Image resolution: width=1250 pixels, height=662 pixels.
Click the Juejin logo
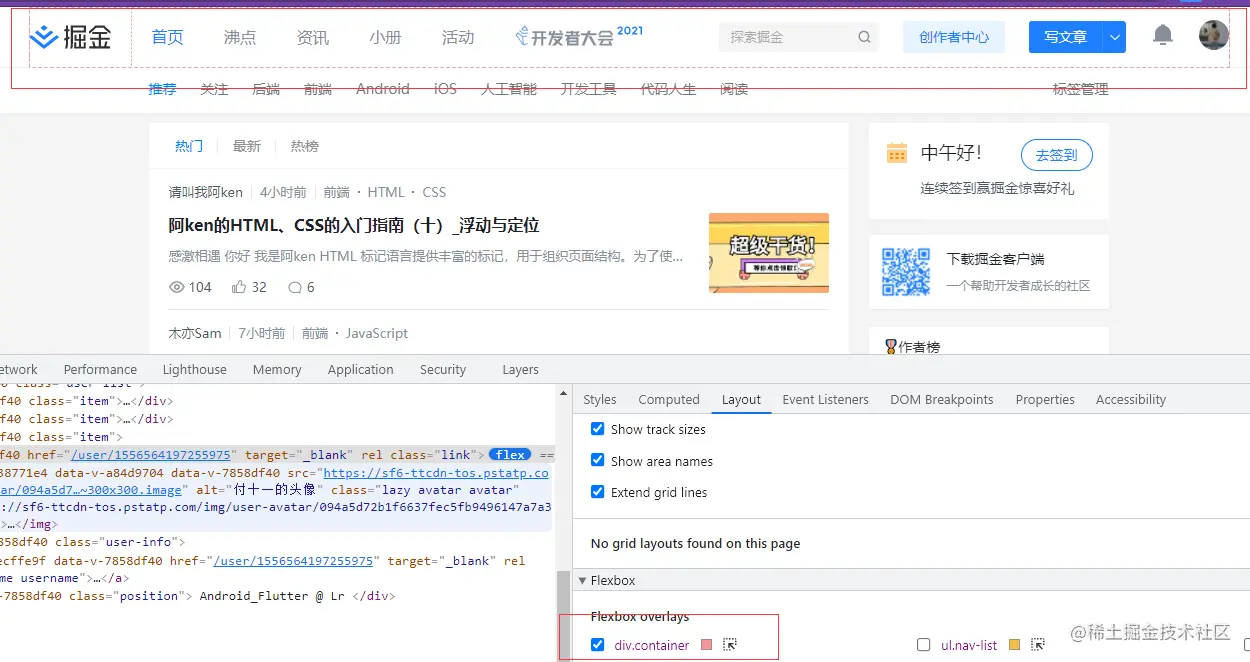tap(70, 38)
